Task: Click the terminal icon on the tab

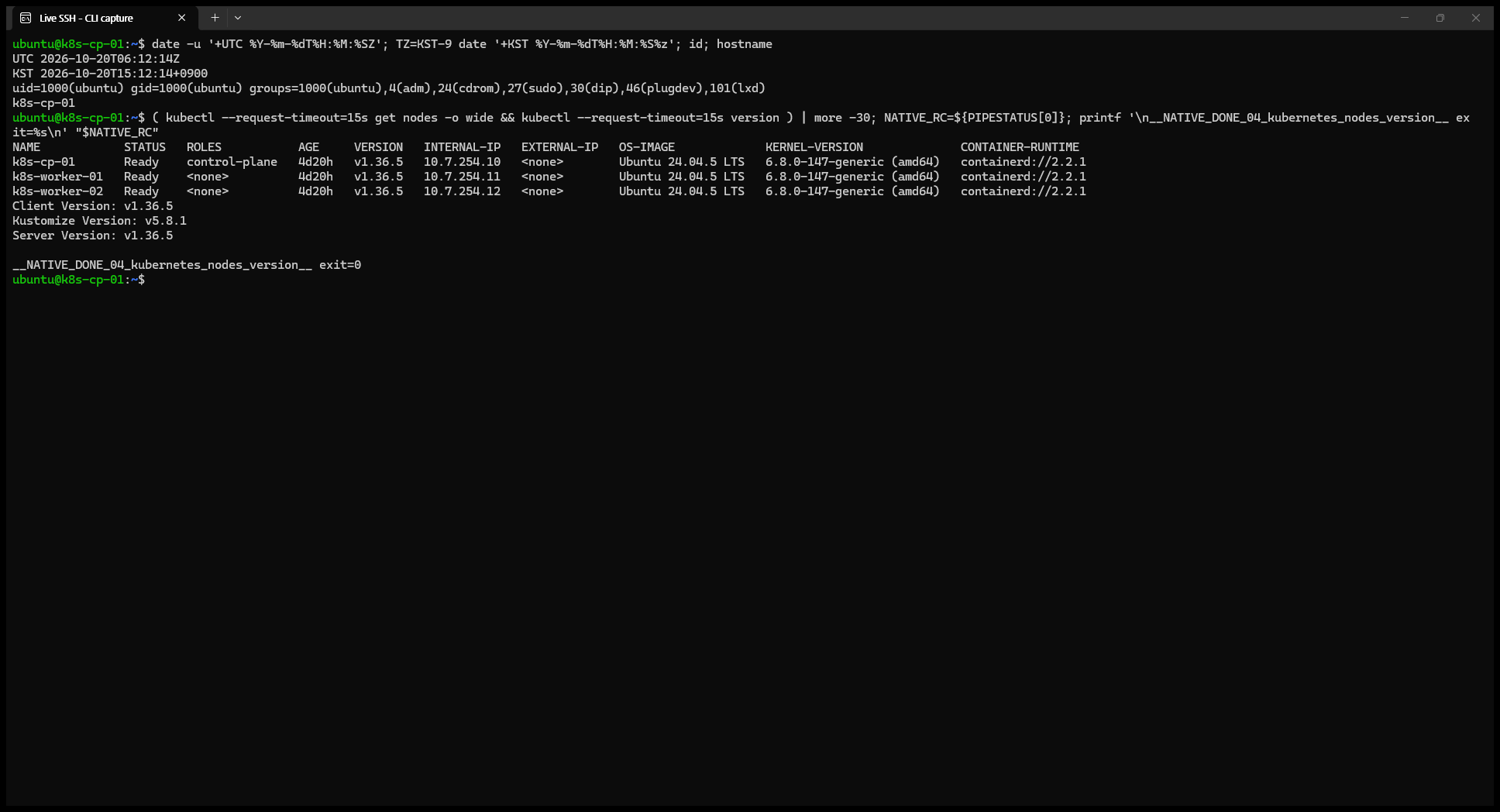Action: pyautogui.click(x=26, y=18)
